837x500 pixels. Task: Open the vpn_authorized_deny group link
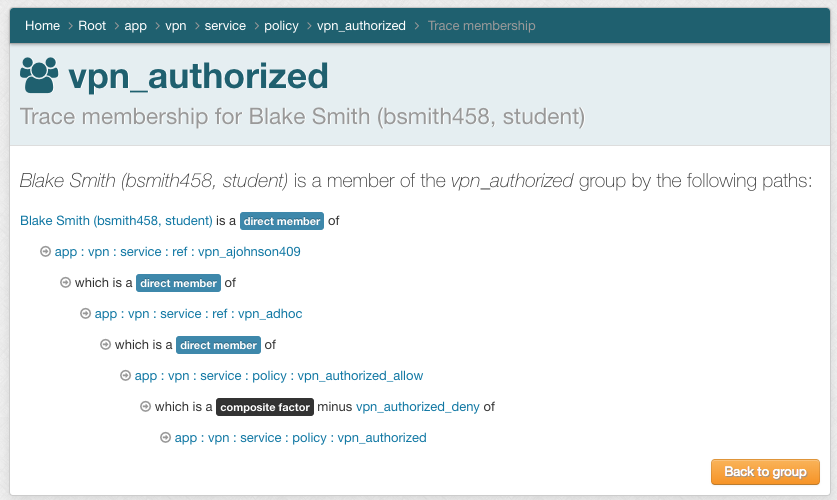pyautogui.click(x=418, y=407)
